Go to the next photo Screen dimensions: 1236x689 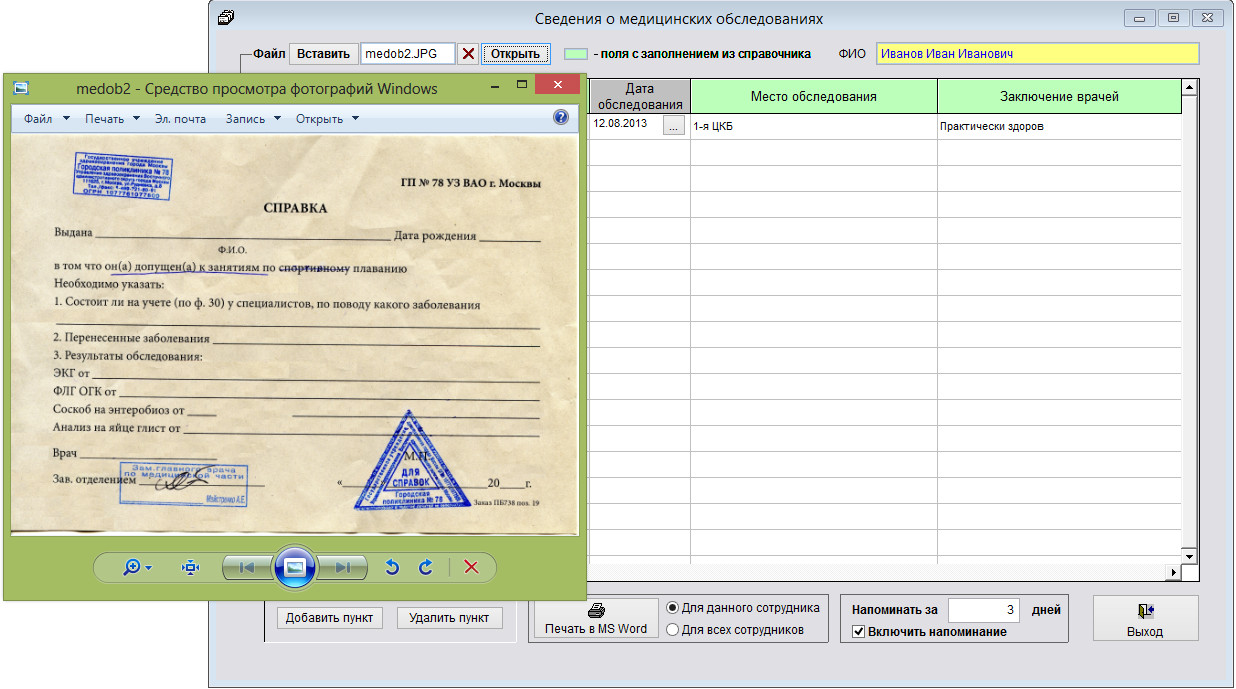click(343, 567)
